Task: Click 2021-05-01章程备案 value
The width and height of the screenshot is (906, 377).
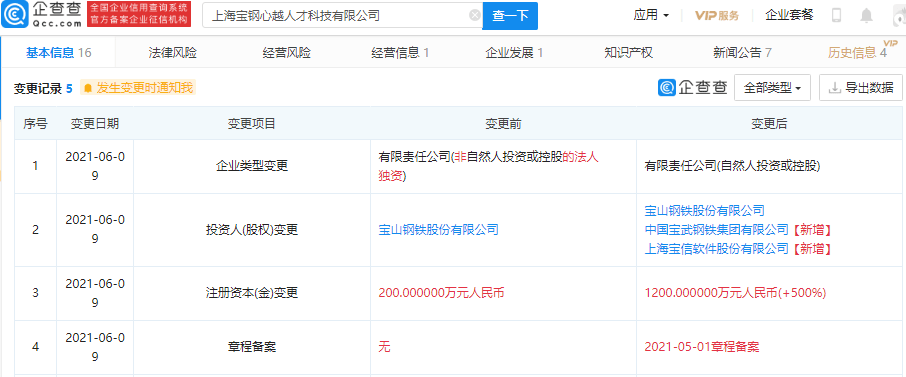Action: pos(701,347)
